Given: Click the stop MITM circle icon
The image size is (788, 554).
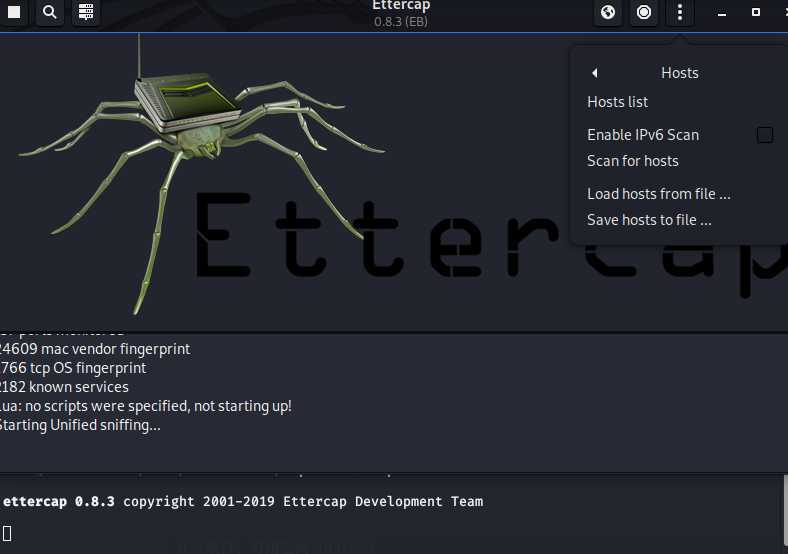Looking at the screenshot, I should [x=644, y=13].
